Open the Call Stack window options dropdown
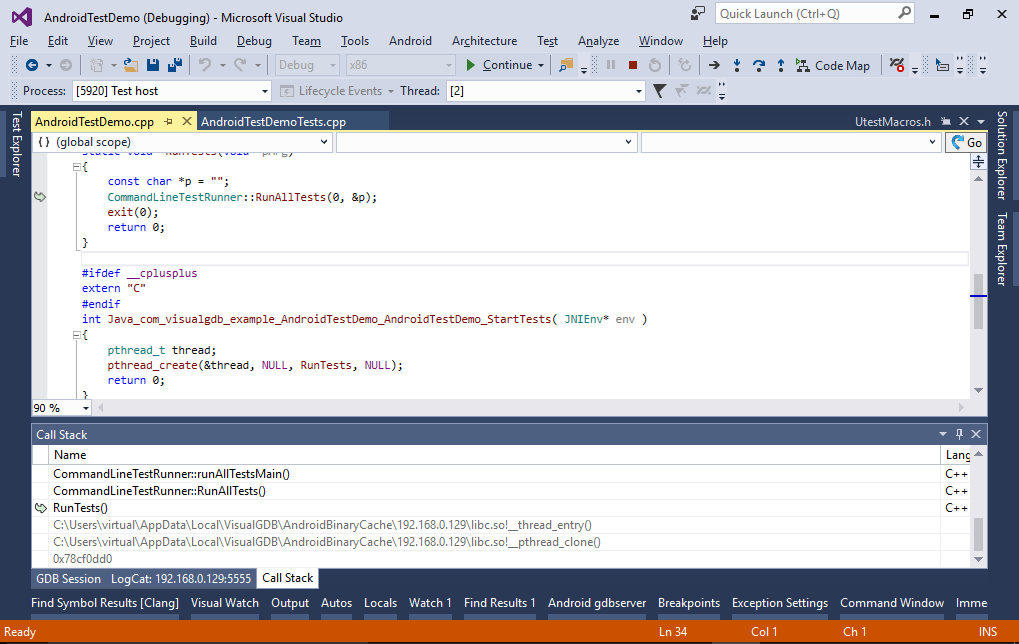 [x=942, y=434]
